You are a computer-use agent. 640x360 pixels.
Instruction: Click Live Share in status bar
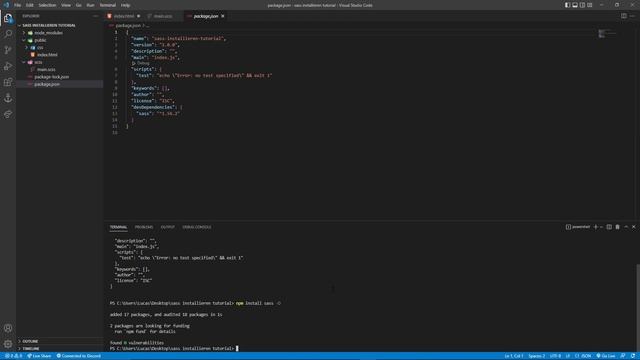[x=39, y=356]
